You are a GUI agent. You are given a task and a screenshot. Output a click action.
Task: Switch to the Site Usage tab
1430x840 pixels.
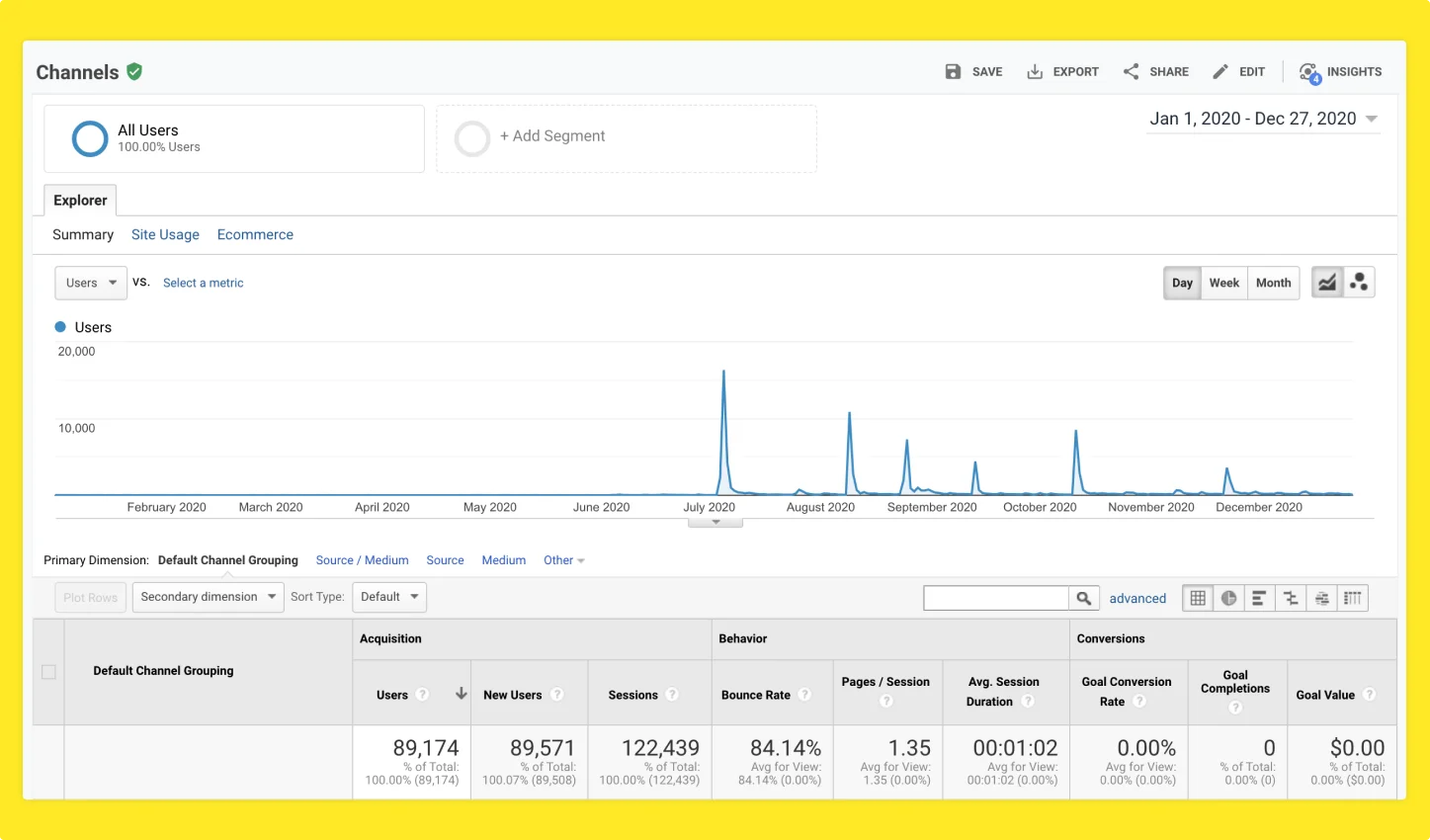point(165,234)
